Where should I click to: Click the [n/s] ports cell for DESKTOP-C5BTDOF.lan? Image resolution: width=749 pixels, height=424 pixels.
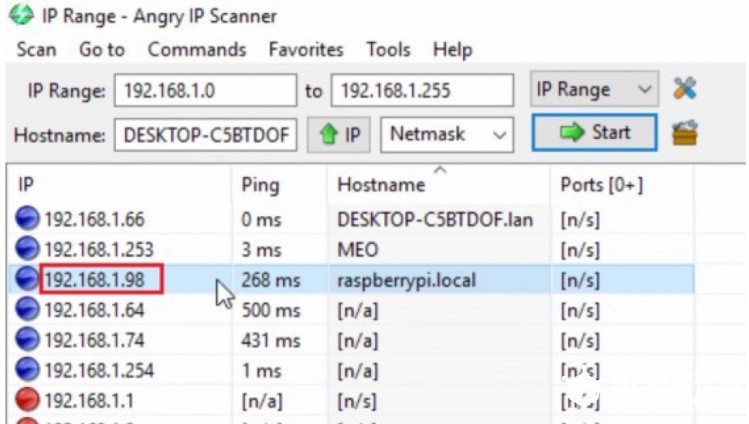[580, 220]
